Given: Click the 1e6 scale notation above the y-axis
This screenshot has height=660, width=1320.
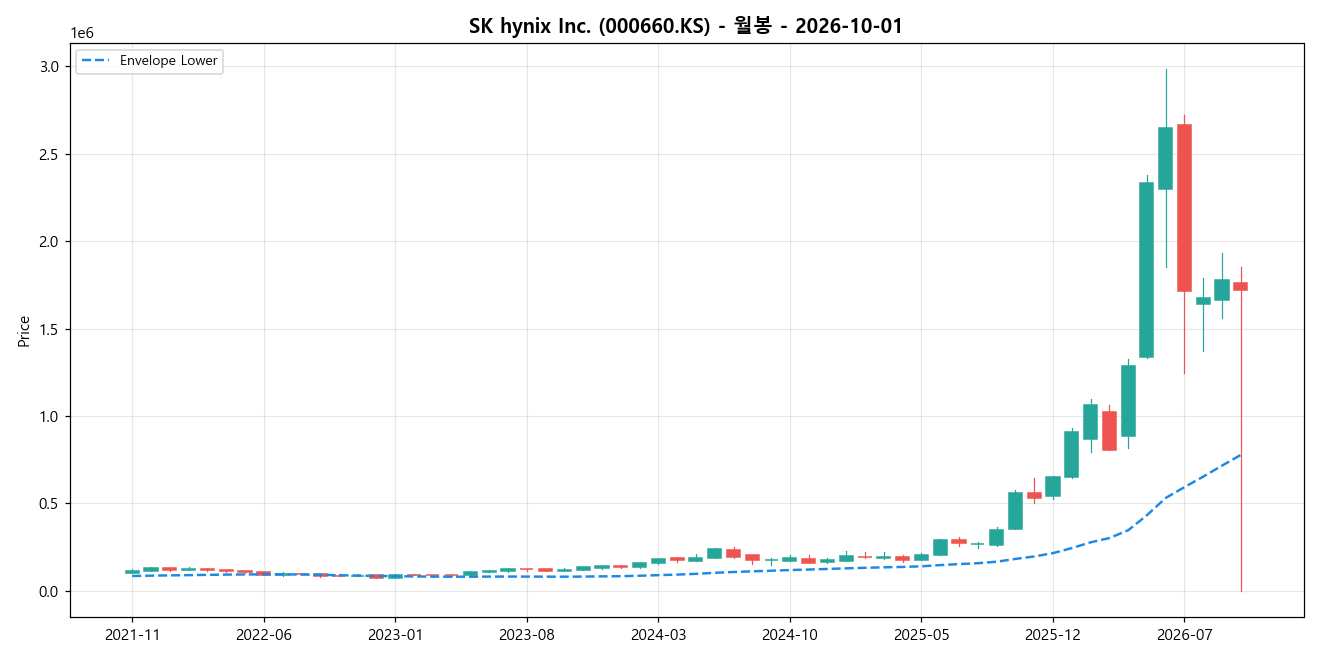Looking at the screenshot, I should [81, 34].
